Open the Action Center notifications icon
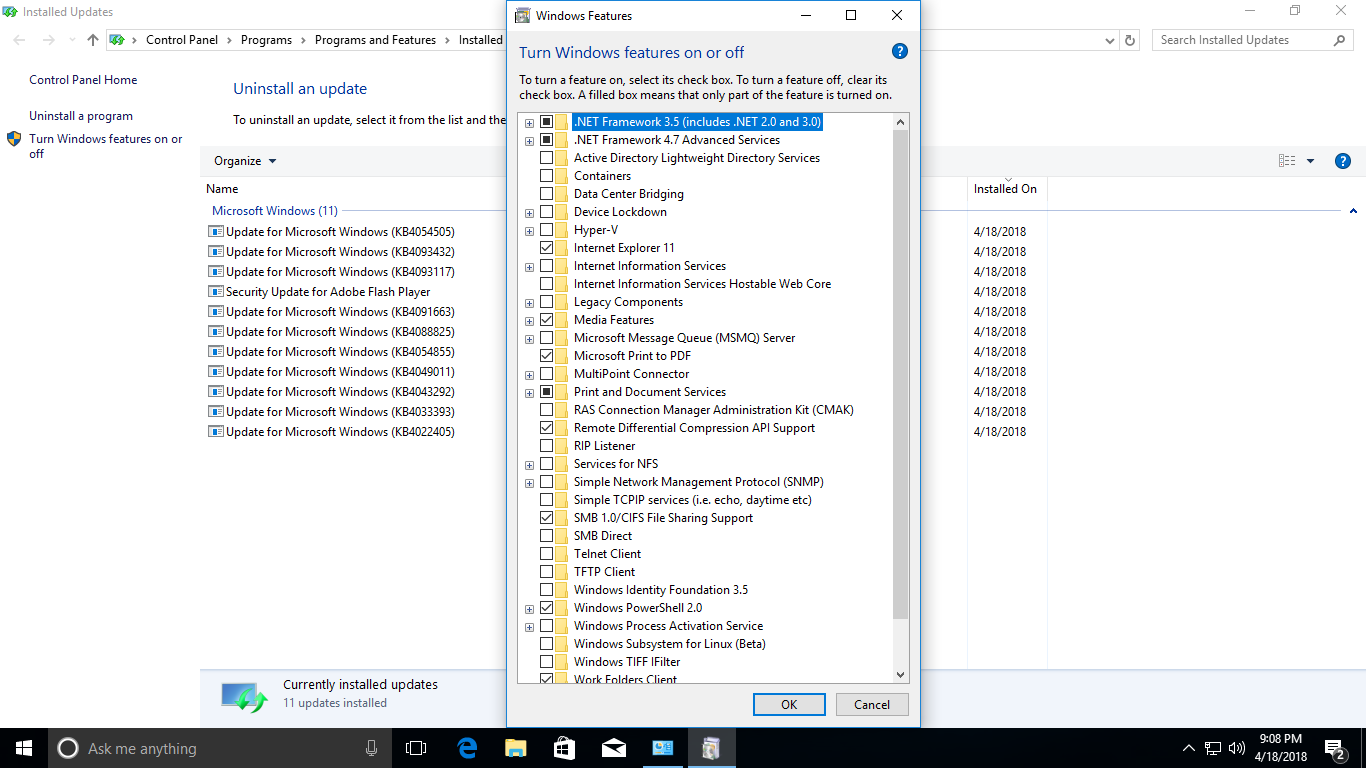This screenshot has width=1366, height=768. (1335, 748)
